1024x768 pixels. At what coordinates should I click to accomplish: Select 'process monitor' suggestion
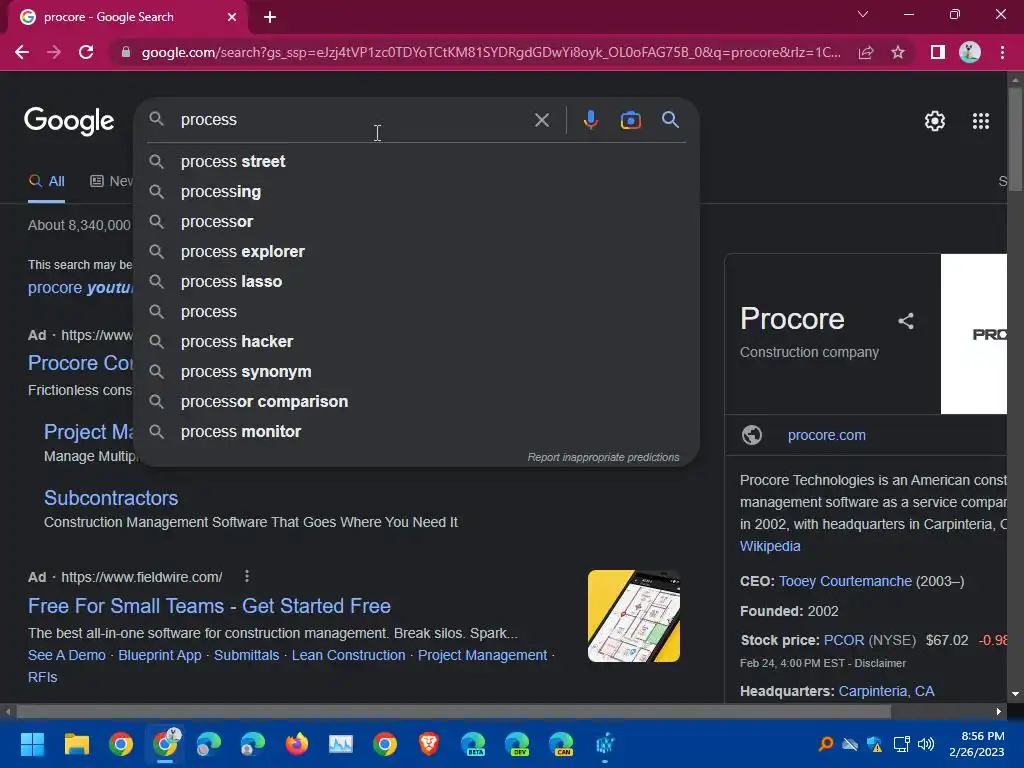(x=416, y=432)
